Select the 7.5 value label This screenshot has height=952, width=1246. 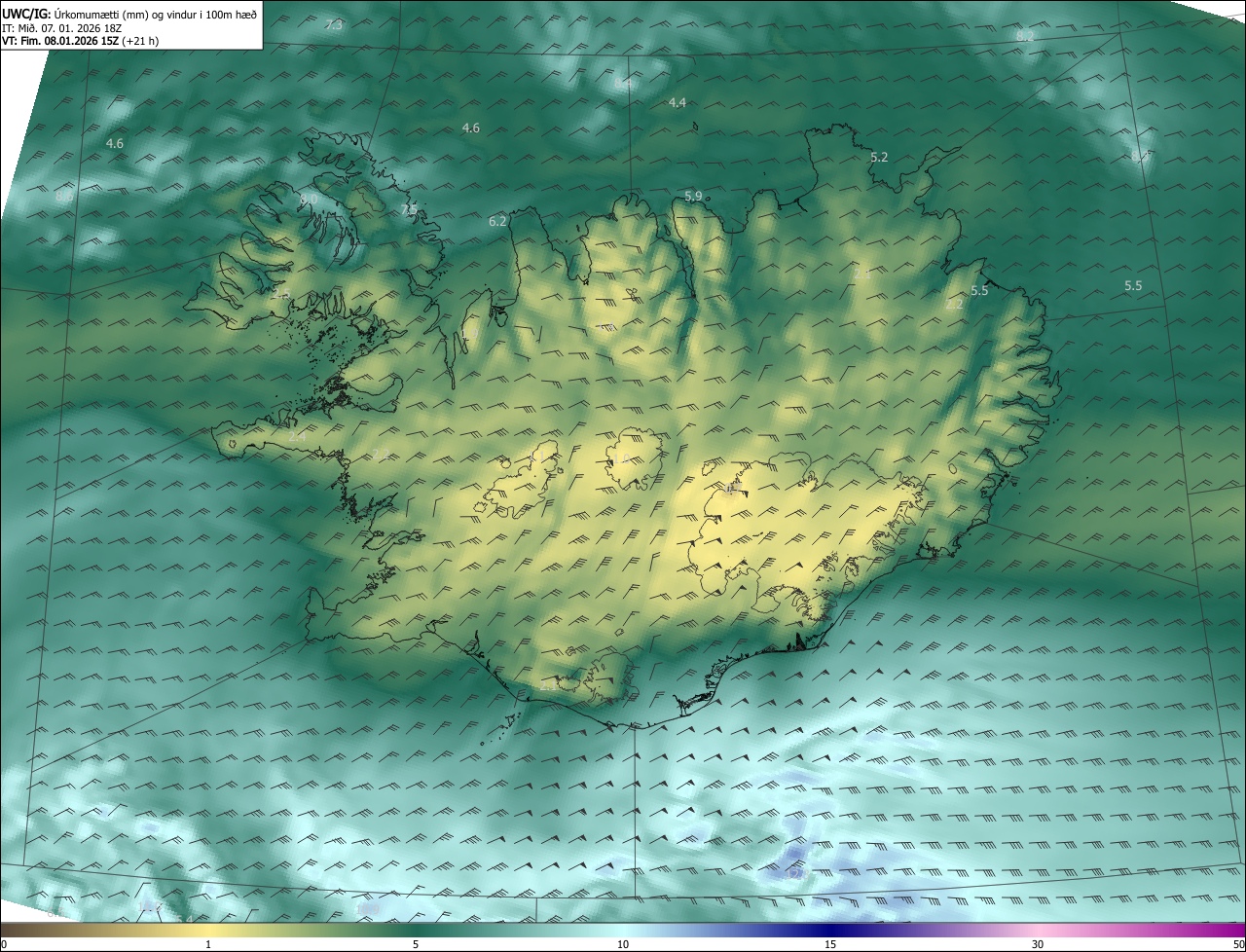coord(409,210)
